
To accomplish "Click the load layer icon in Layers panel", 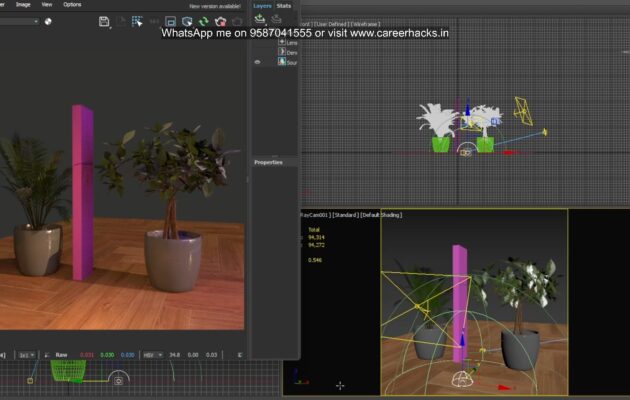I will (x=260, y=19).
